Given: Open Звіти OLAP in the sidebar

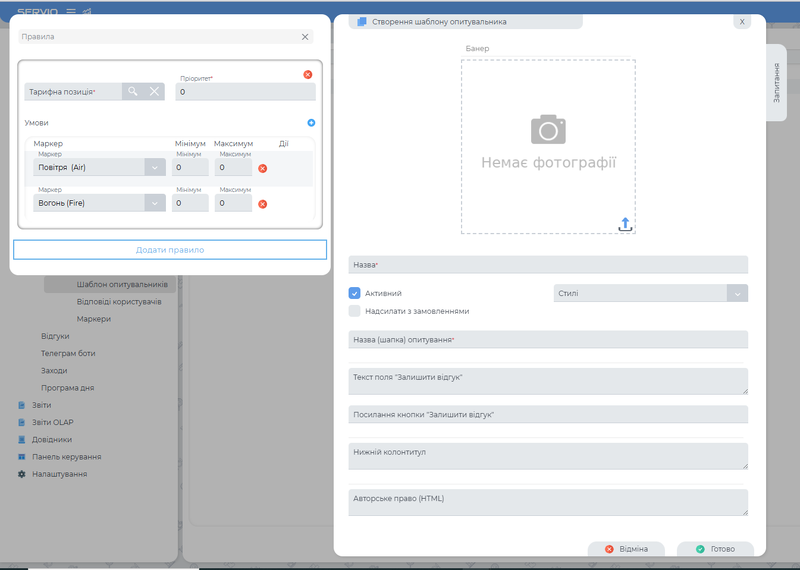Looking at the screenshot, I should [x=53, y=423].
